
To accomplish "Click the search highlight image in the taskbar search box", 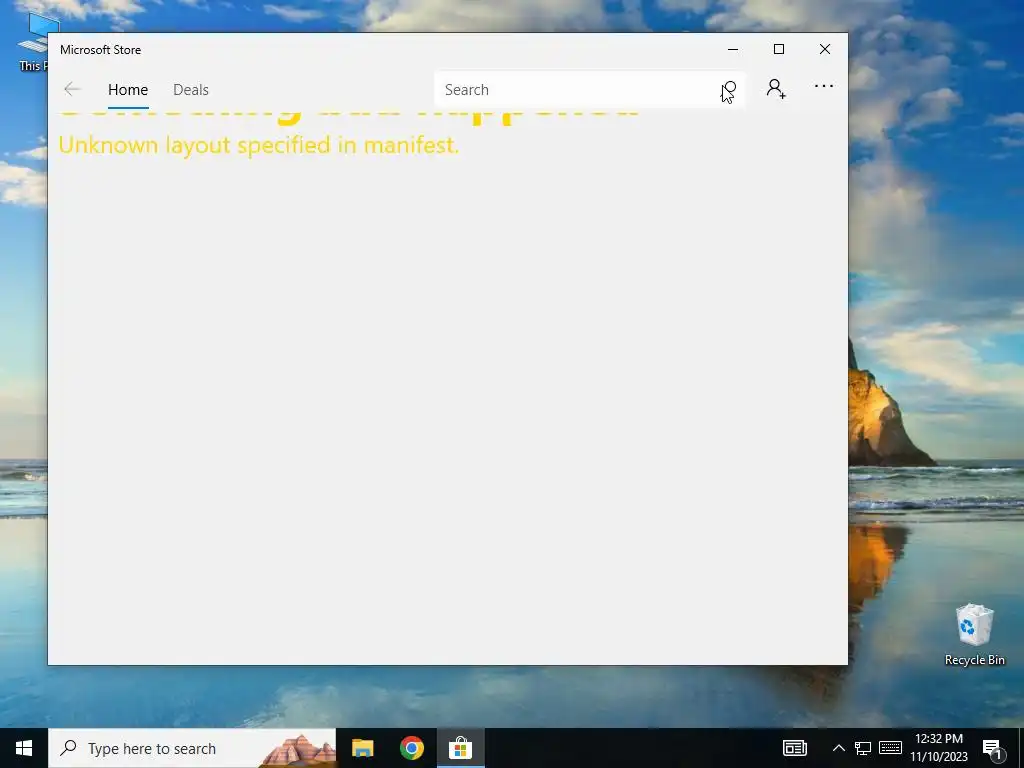I will coord(298,749).
